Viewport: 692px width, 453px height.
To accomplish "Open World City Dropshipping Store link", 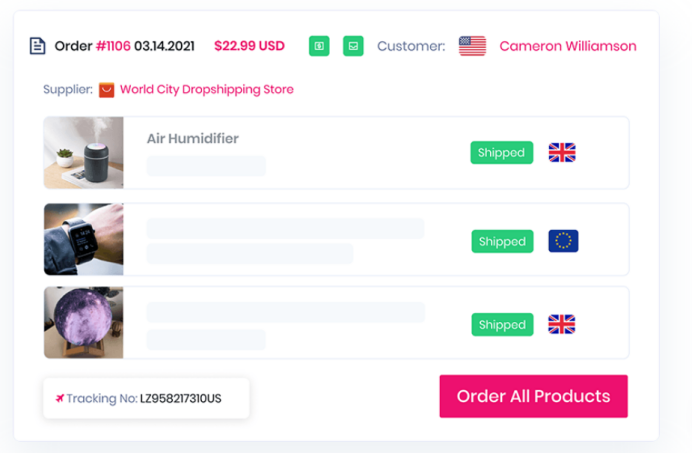I will (207, 90).
